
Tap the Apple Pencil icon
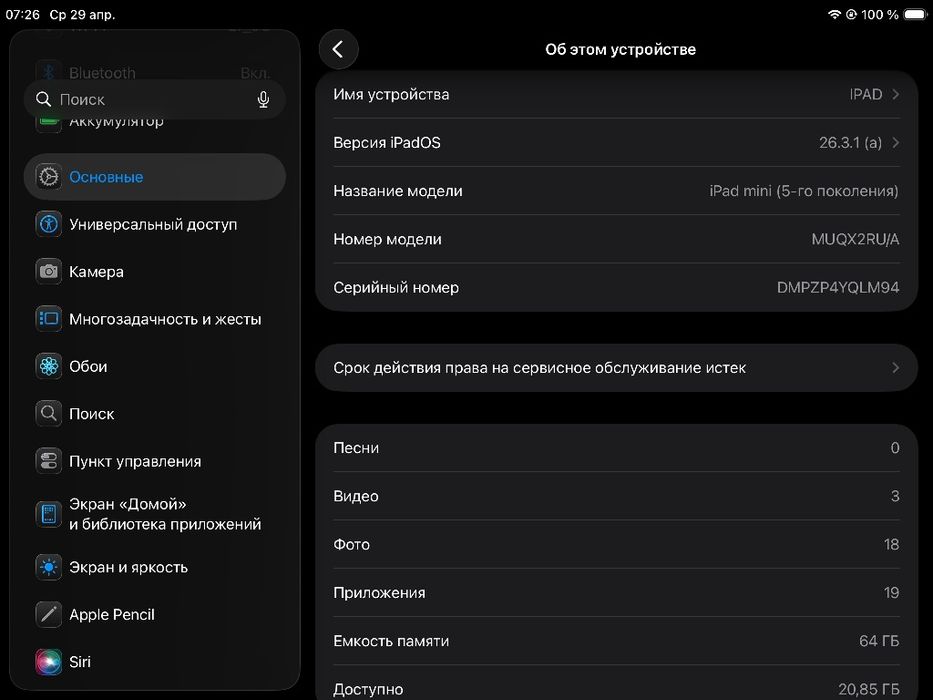coord(48,614)
